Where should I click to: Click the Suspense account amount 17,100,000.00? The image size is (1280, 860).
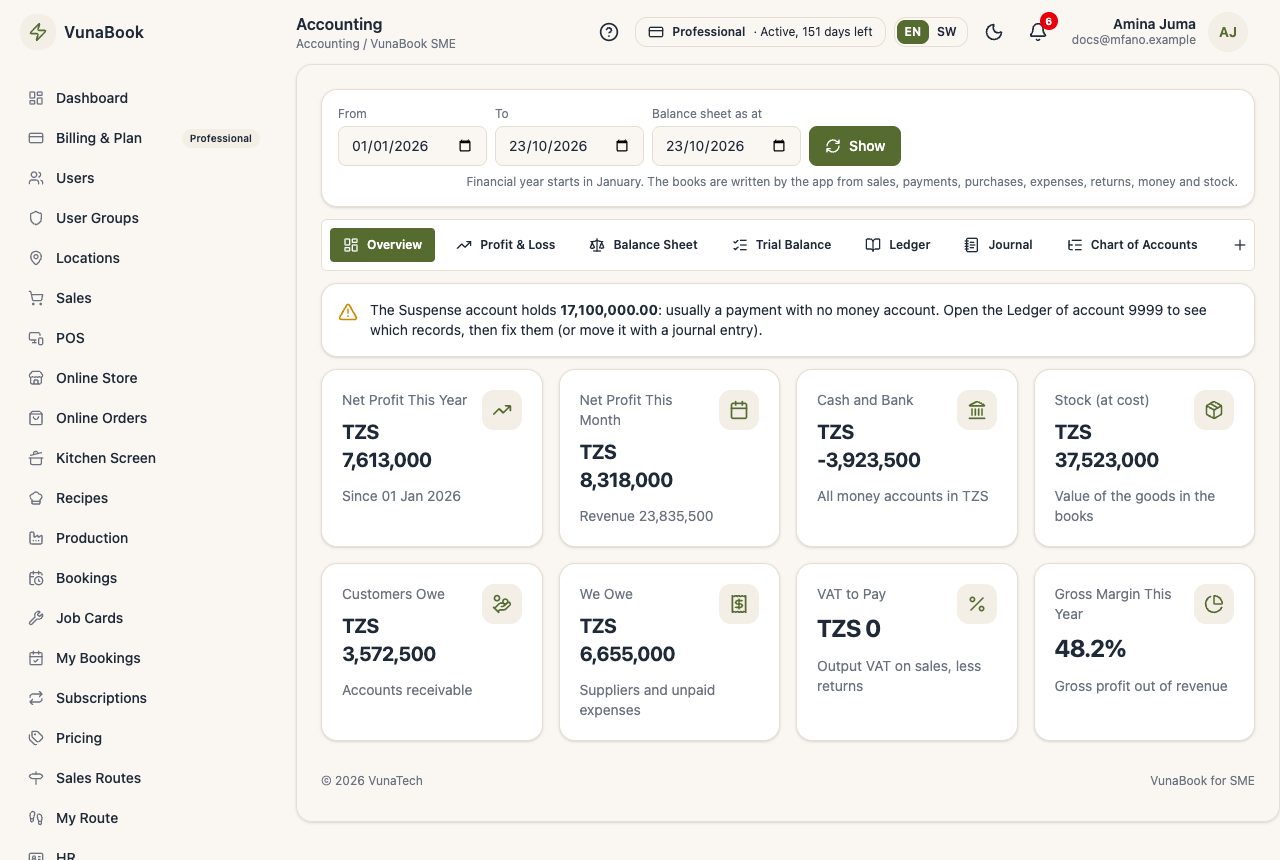tap(609, 310)
